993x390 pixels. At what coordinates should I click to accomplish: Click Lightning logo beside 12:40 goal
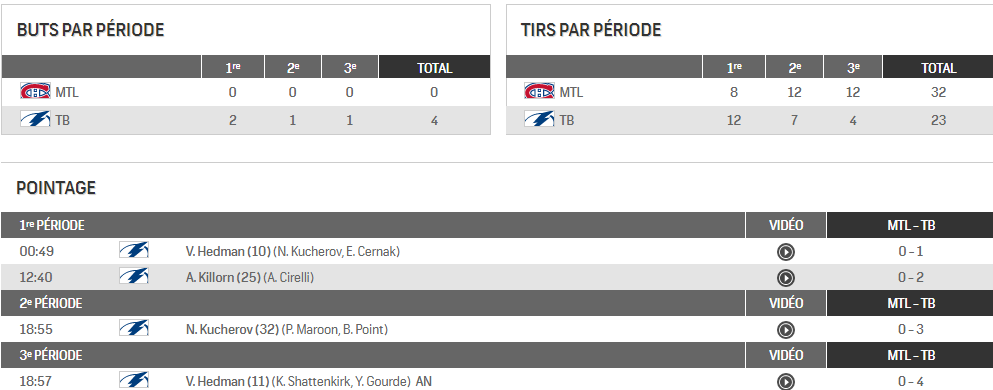(134, 276)
